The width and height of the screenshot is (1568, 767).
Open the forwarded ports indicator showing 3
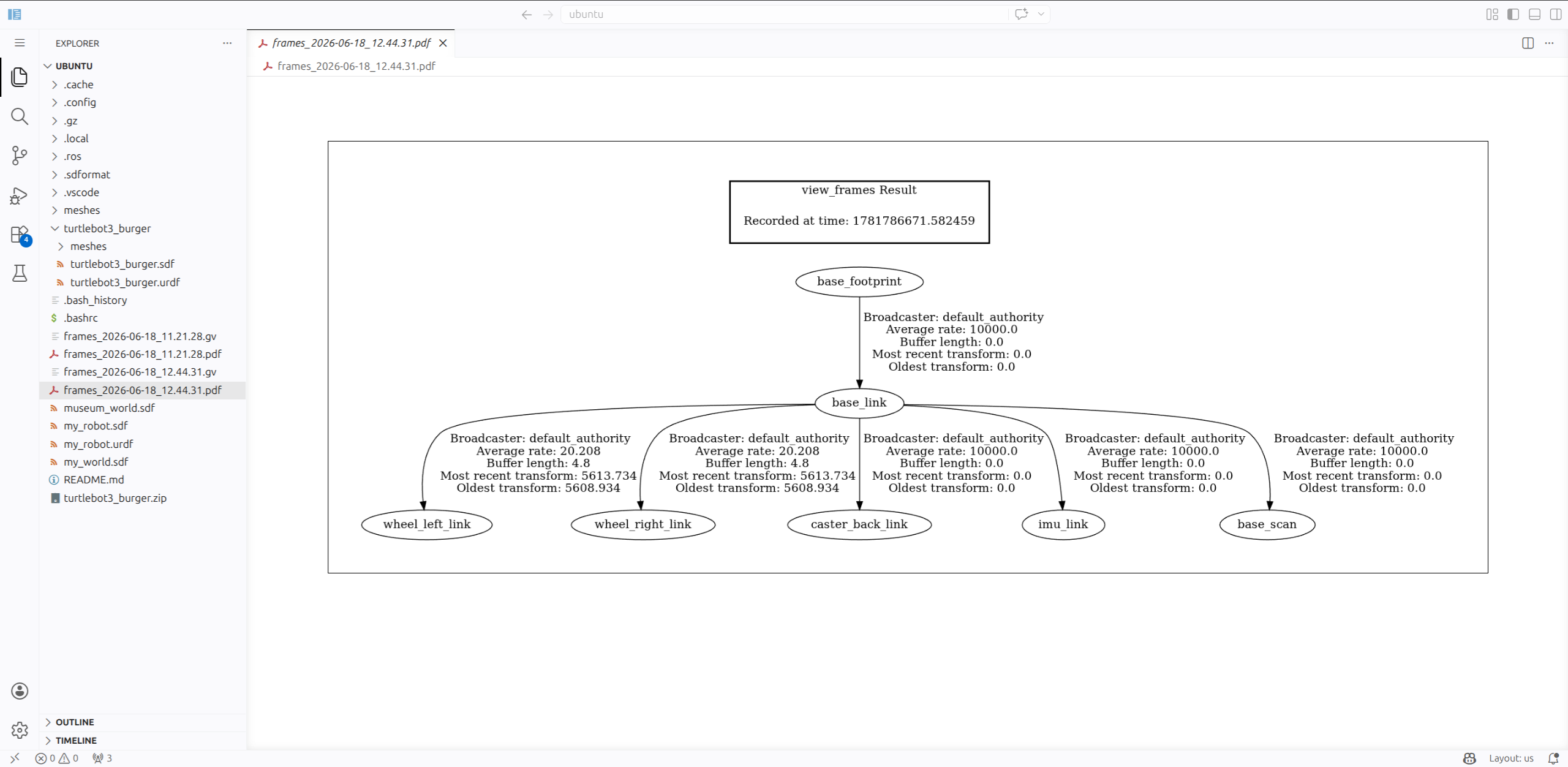pyautogui.click(x=102, y=758)
